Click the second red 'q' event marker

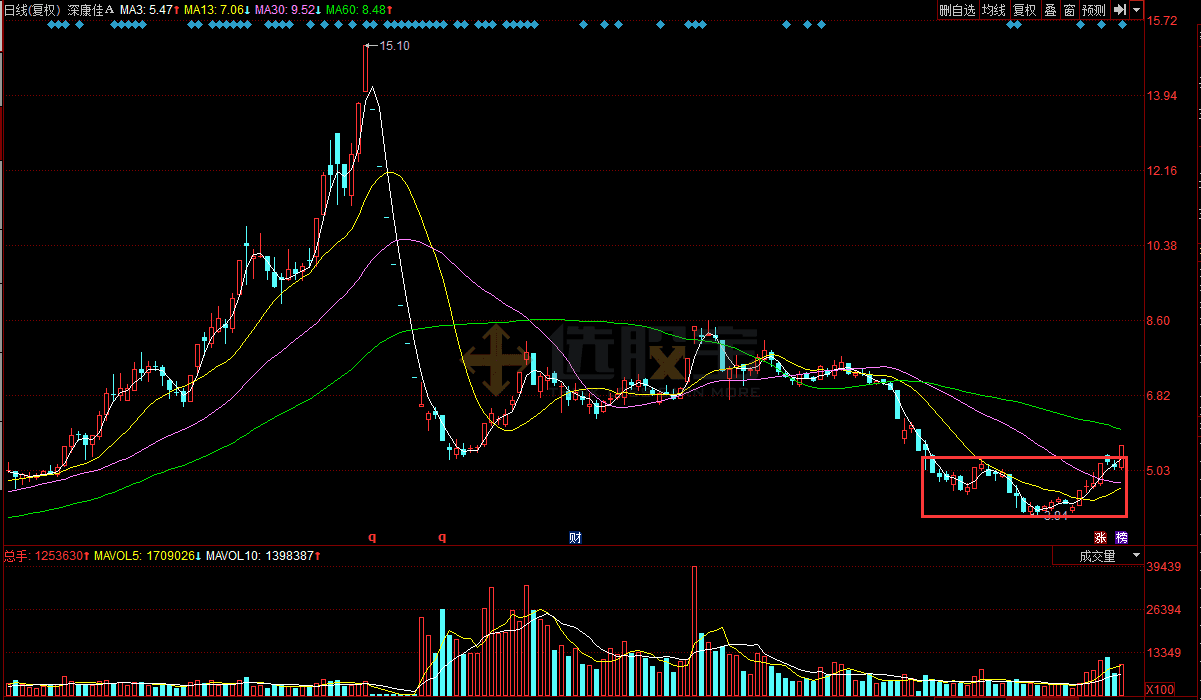tap(442, 537)
